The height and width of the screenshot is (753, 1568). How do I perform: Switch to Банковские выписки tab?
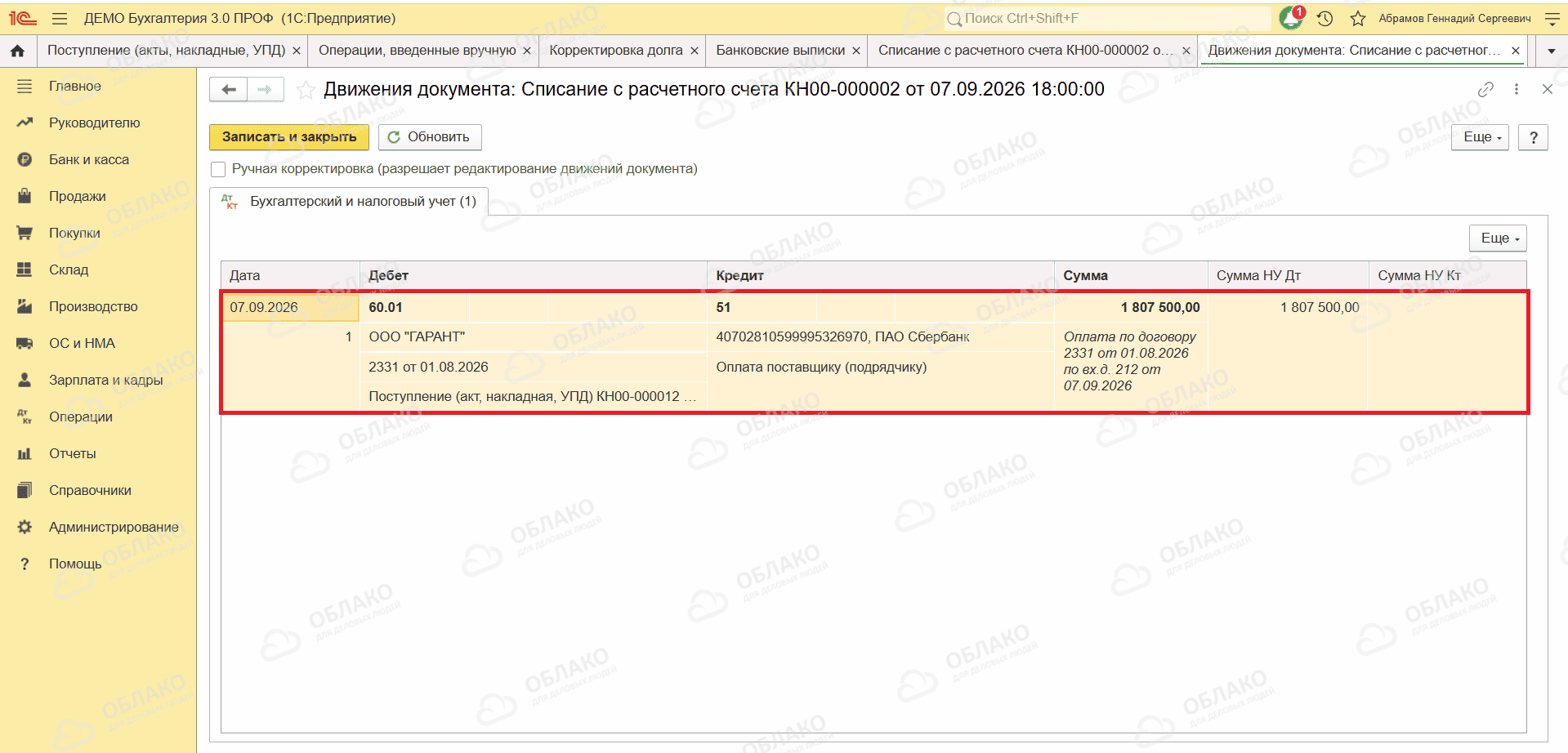click(780, 51)
